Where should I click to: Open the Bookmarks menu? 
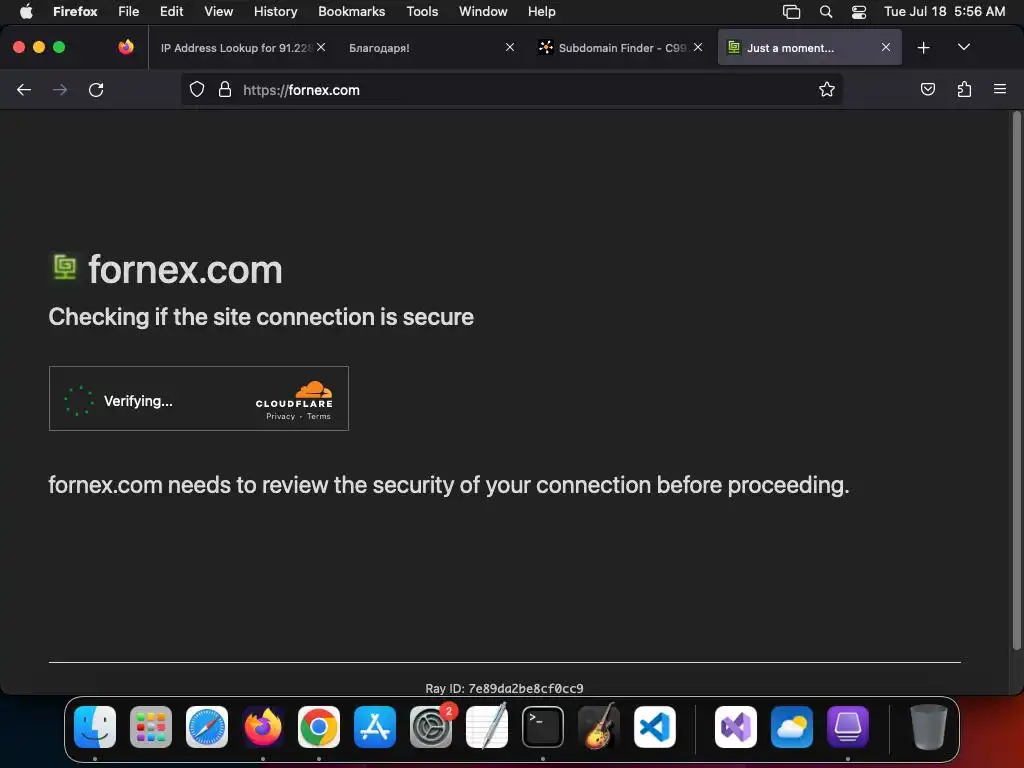pyautogui.click(x=351, y=12)
